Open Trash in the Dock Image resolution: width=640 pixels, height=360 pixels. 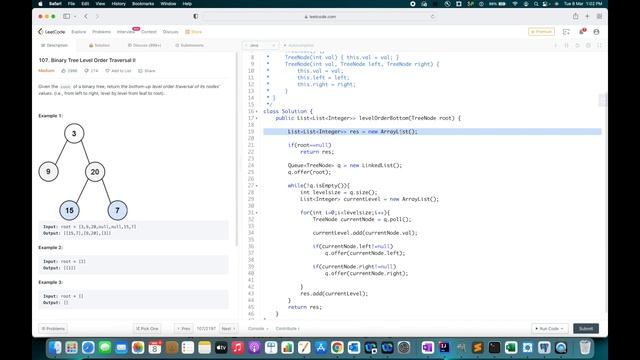[585, 347]
